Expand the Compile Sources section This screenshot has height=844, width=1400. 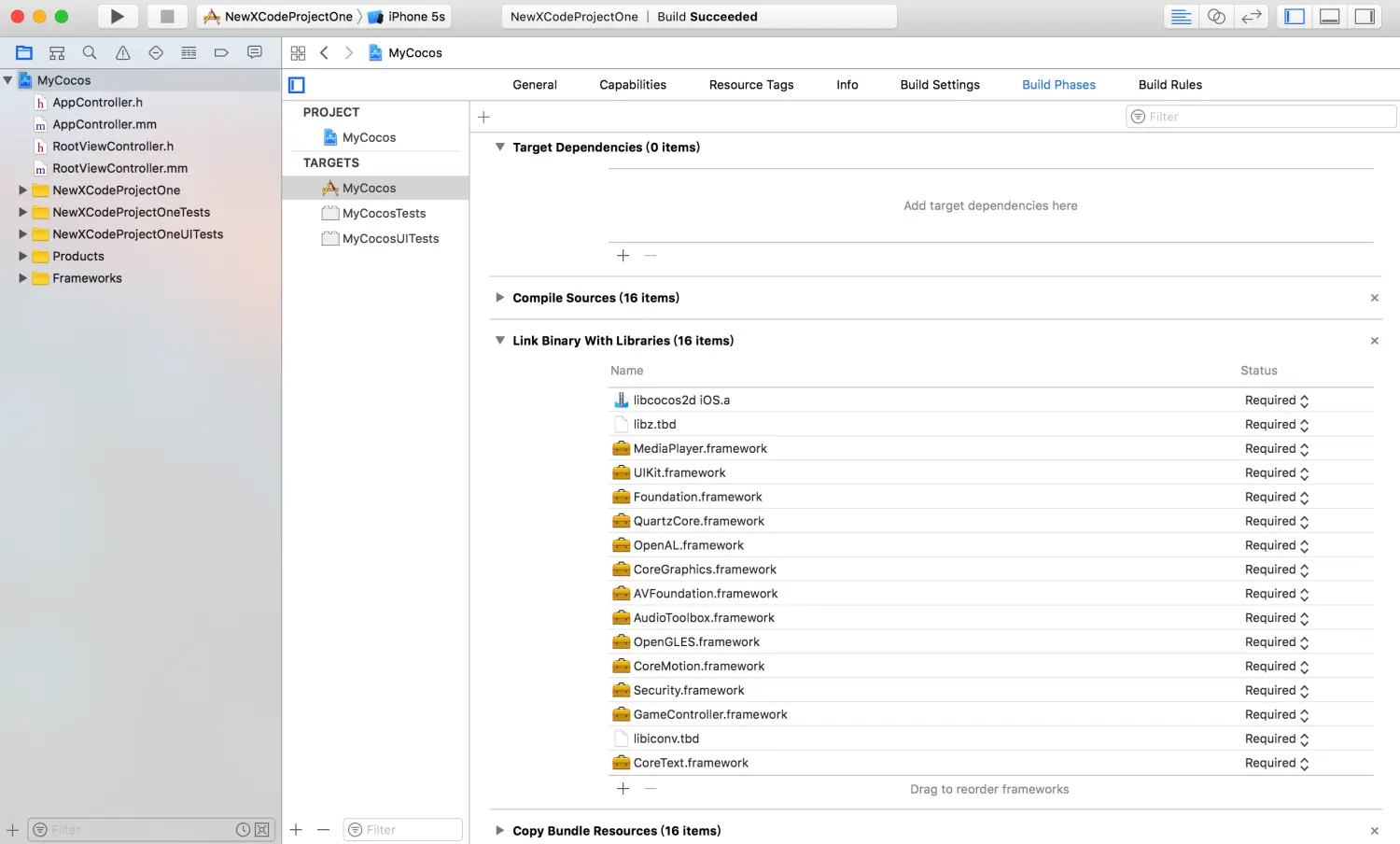point(500,298)
